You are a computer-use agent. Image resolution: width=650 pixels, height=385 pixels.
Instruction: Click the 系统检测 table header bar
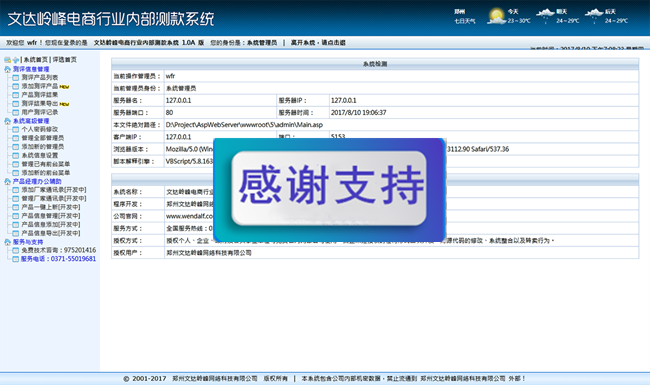[x=375, y=64]
